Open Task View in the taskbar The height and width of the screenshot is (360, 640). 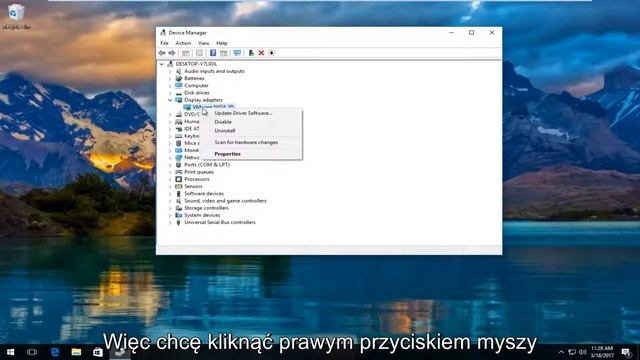pyautogui.click(x=32, y=352)
